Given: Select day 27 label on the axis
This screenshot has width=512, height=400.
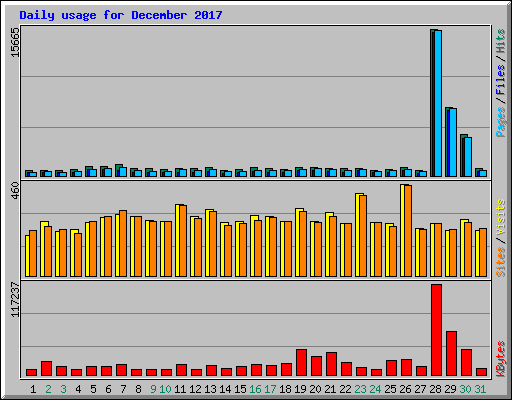Looking at the screenshot, I should coord(420,389).
